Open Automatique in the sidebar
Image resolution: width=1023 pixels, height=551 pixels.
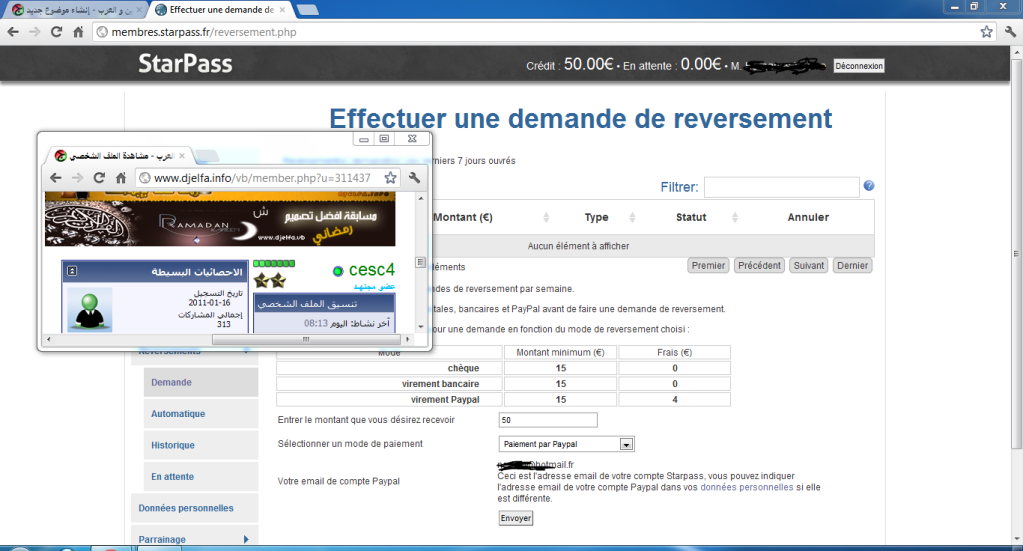[x=201, y=413]
